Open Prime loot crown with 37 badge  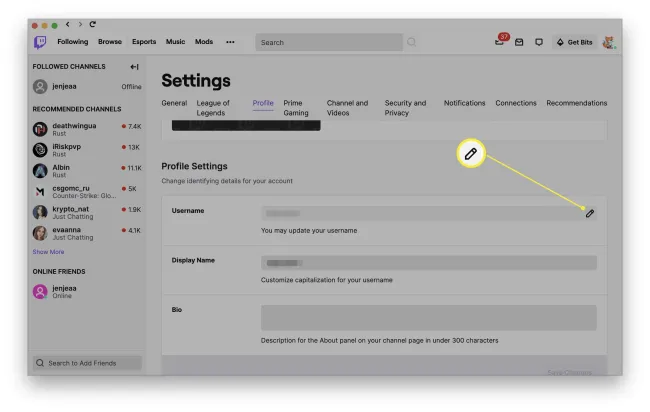(500, 41)
